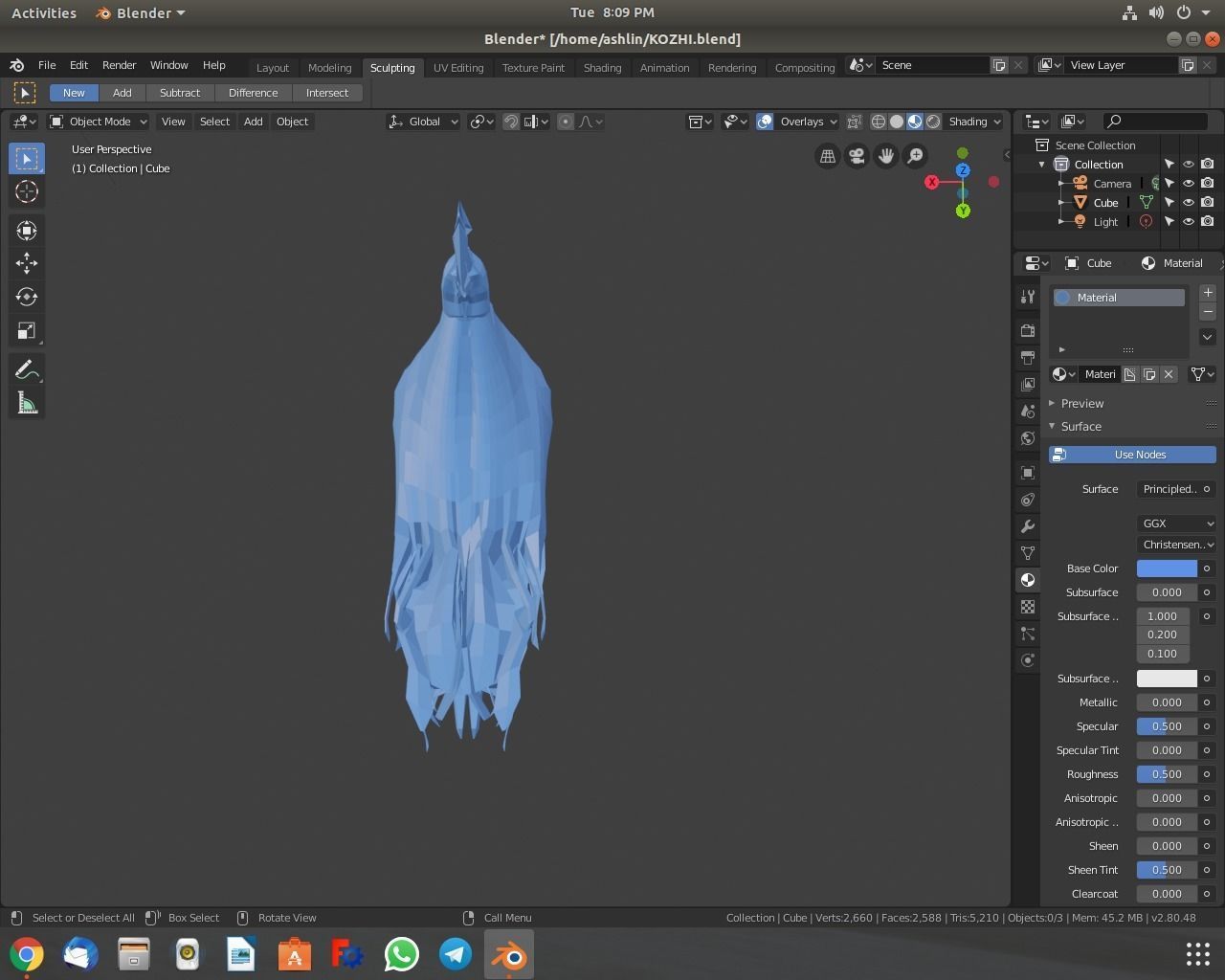
Task: Open the Render properties tab
Action: coord(1028,330)
